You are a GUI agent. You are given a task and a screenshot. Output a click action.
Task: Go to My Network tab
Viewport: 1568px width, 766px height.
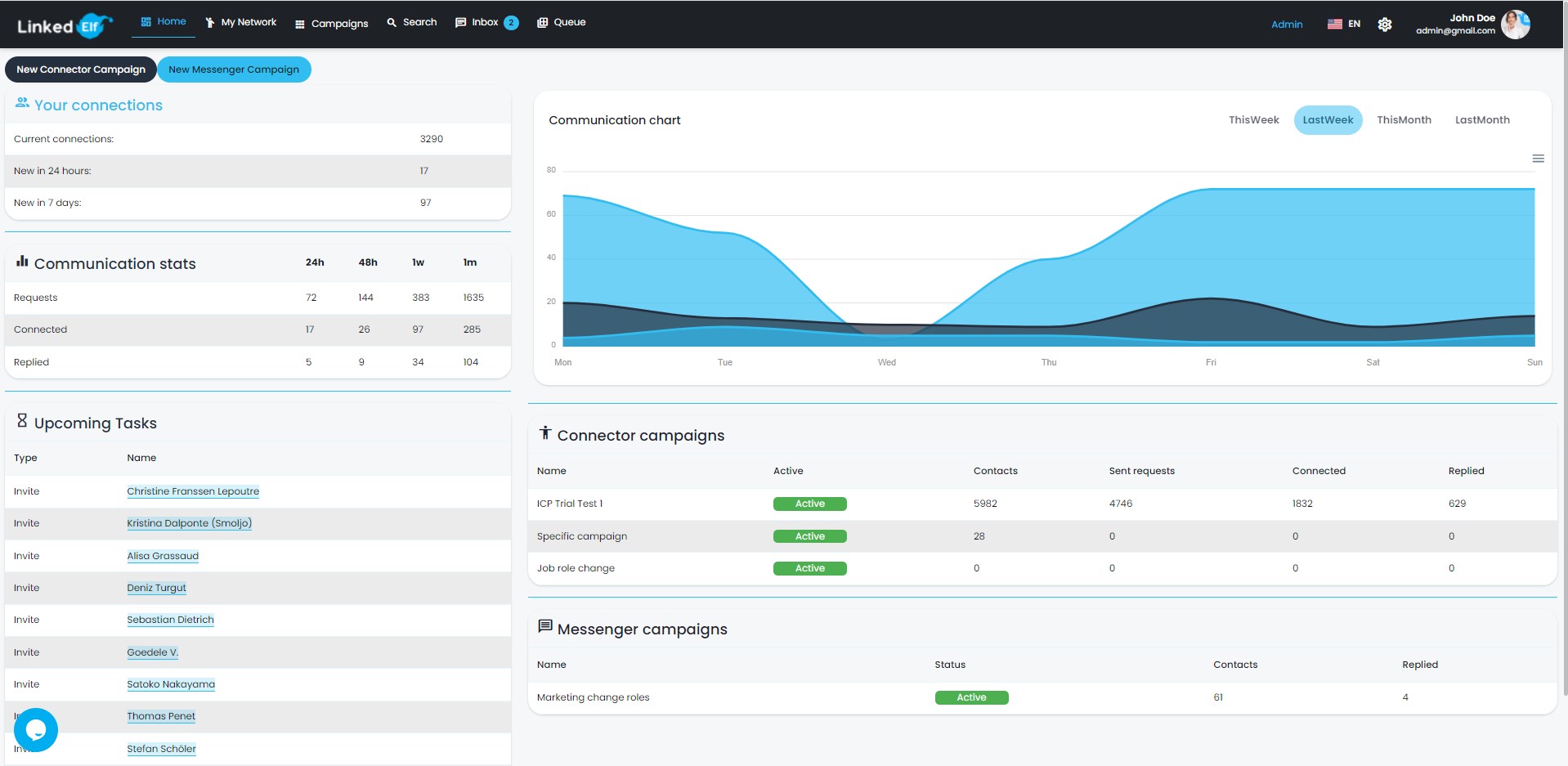click(x=240, y=22)
